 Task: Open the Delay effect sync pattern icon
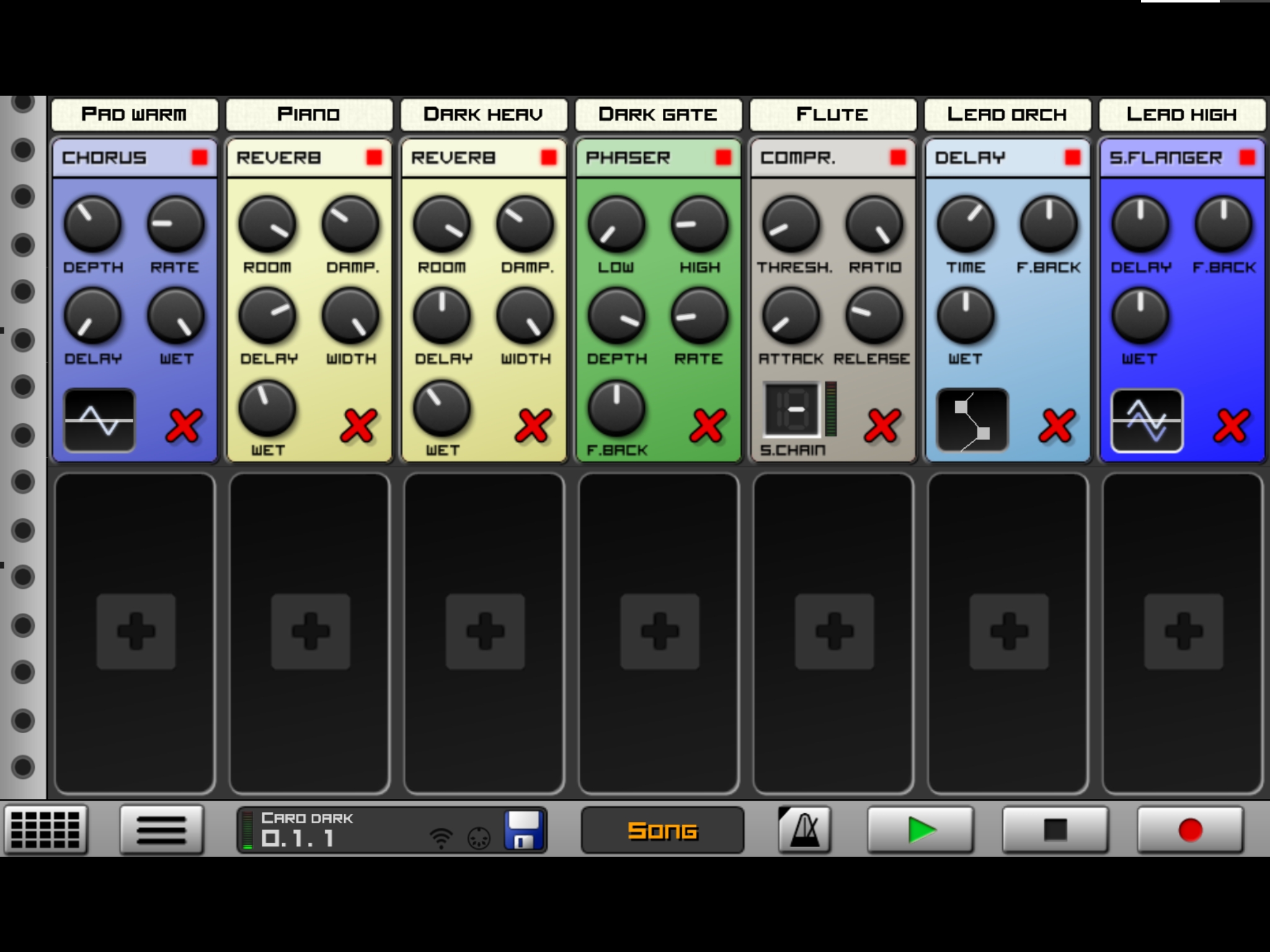(x=972, y=421)
